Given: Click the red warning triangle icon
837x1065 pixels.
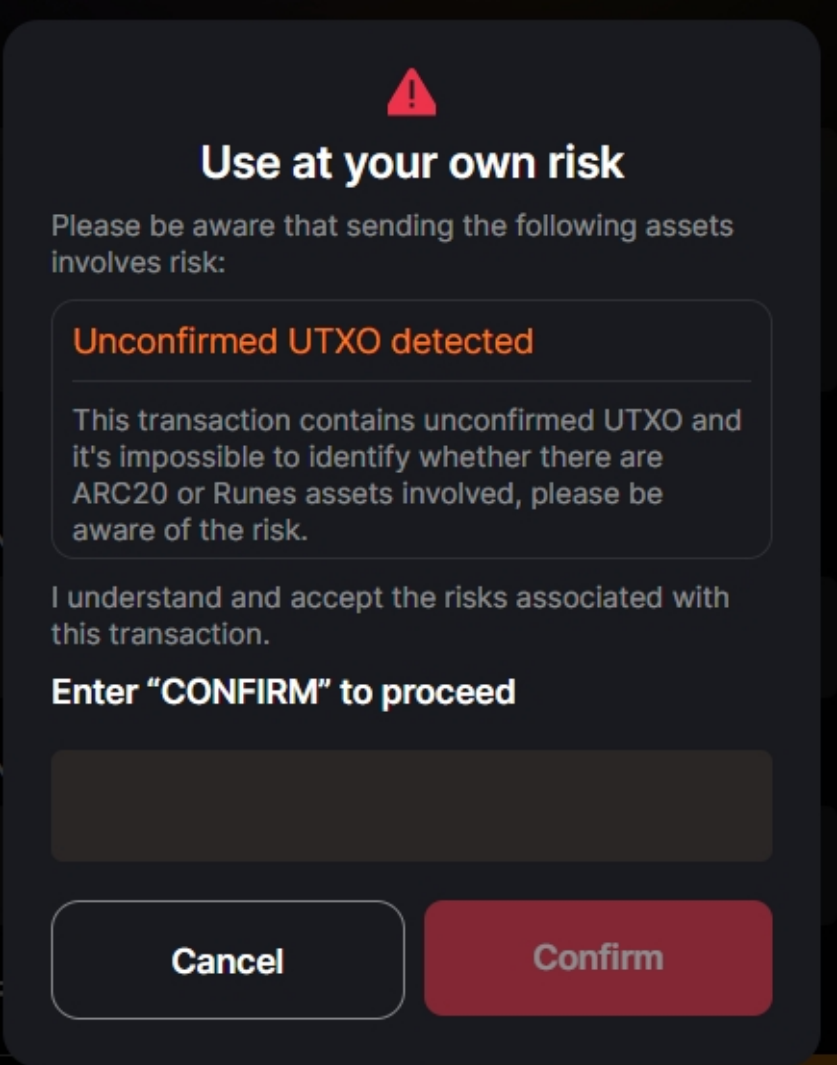Looking at the screenshot, I should pos(411,93).
